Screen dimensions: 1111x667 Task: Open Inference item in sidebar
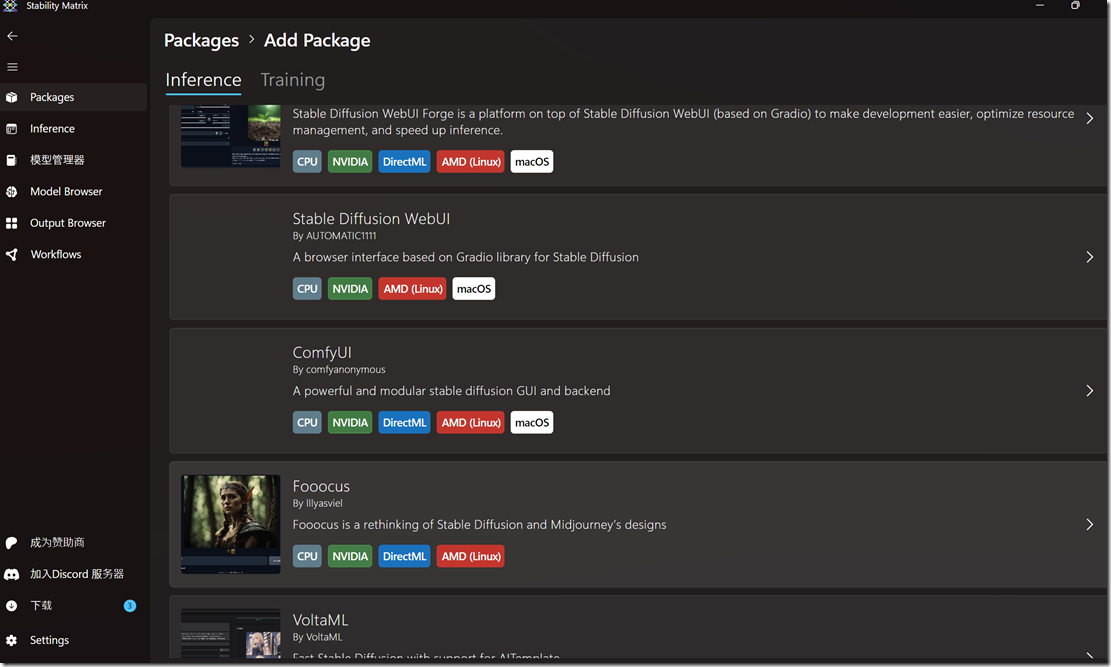(74, 128)
